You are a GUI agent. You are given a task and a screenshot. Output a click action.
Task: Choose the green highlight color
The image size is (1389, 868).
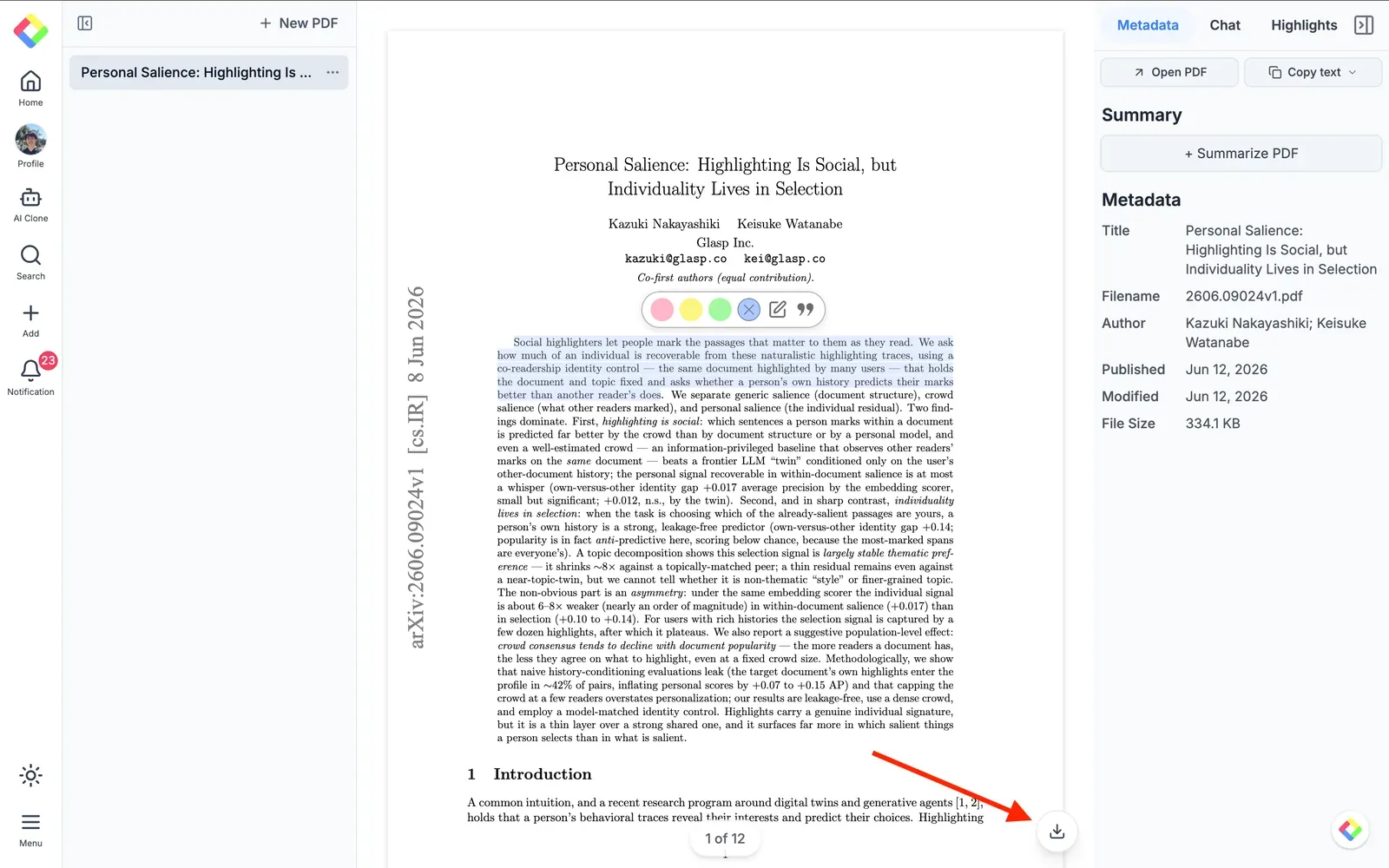coord(720,309)
